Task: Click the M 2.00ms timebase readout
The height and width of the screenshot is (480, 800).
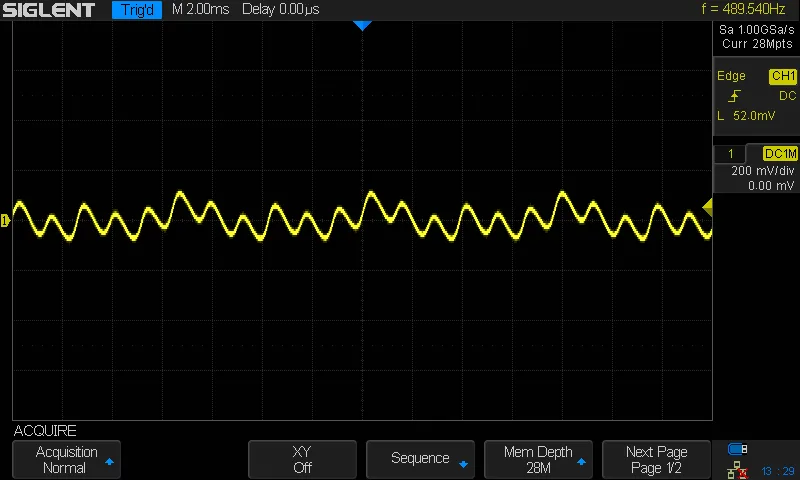Action: click(201, 9)
